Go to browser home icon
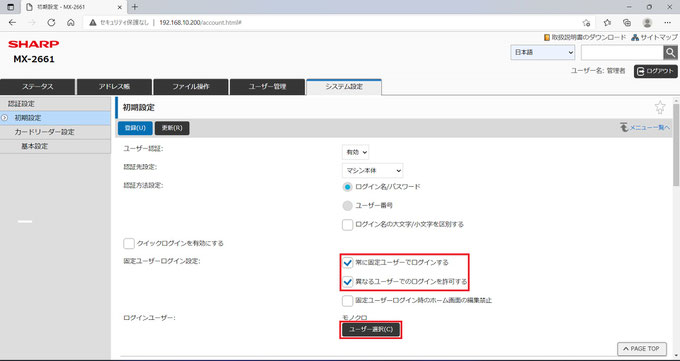The height and width of the screenshot is (361, 680). [71, 23]
